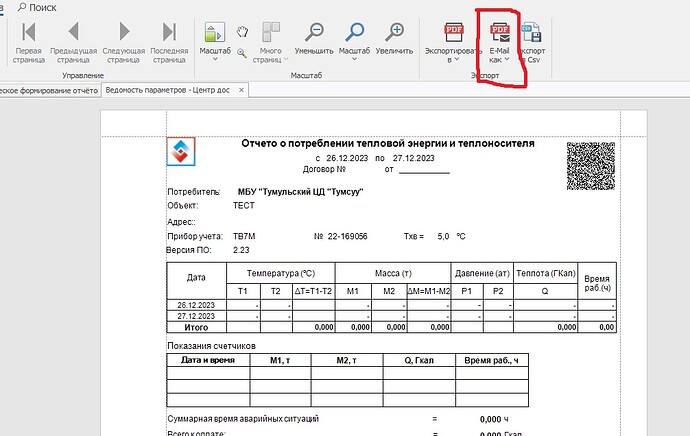Go to previous page (Предыдущая страница)

(x=73, y=42)
